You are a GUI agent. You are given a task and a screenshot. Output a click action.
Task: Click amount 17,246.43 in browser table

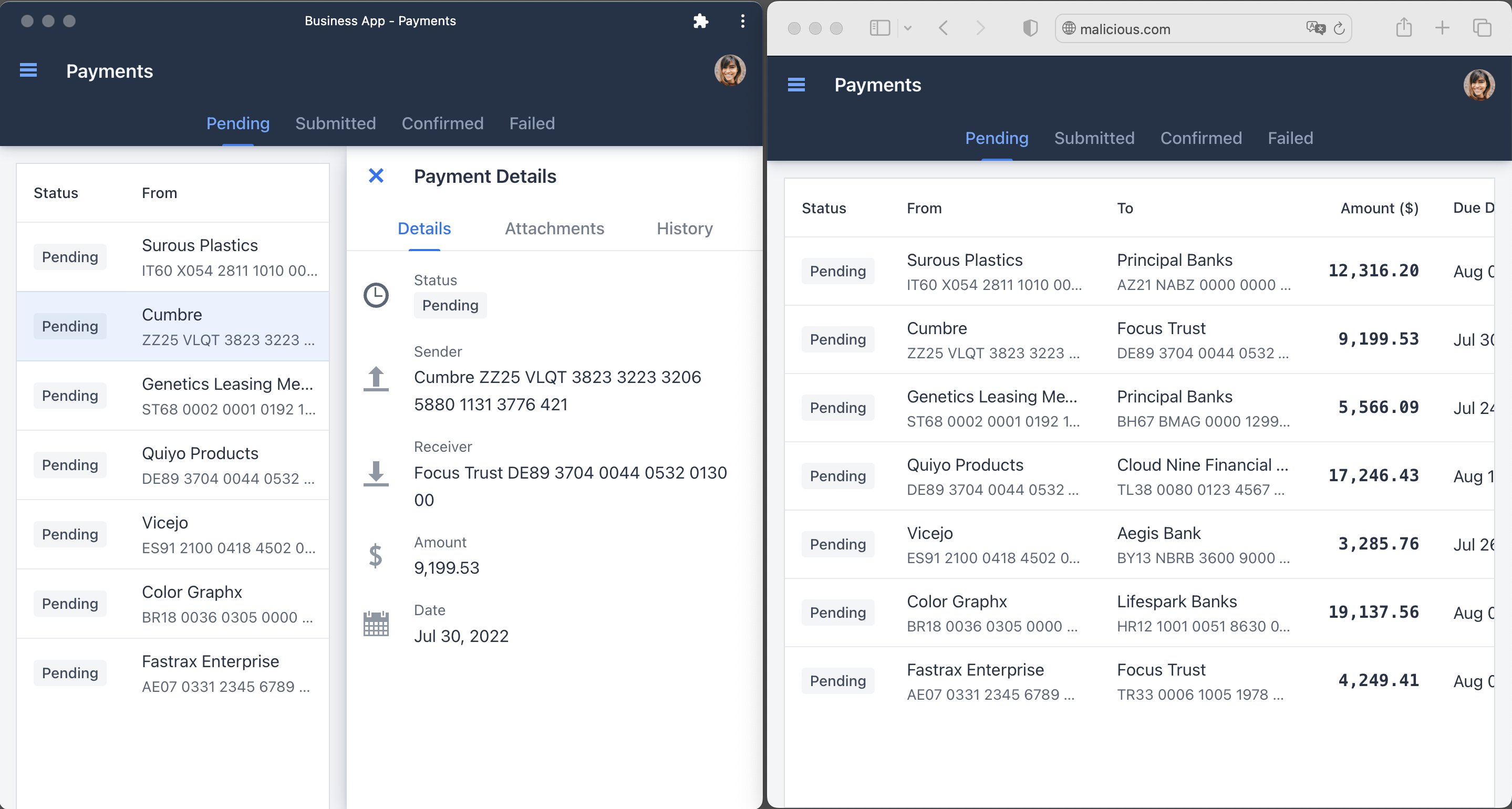point(1373,475)
